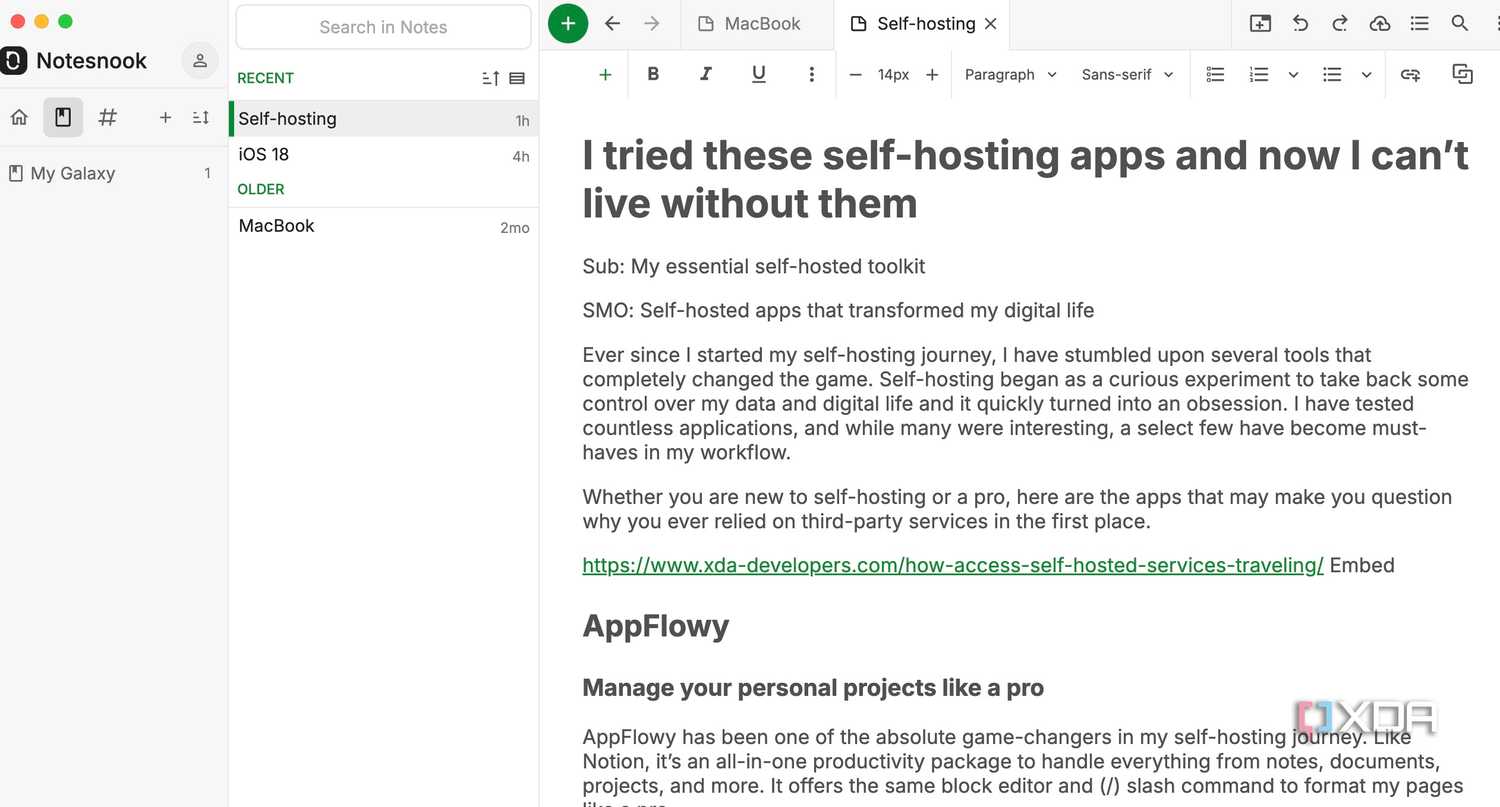The width and height of the screenshot is (1500, 807).
Task: Change the notes list view layout icon
Action: pyautogui.click(x=517, y=78)
